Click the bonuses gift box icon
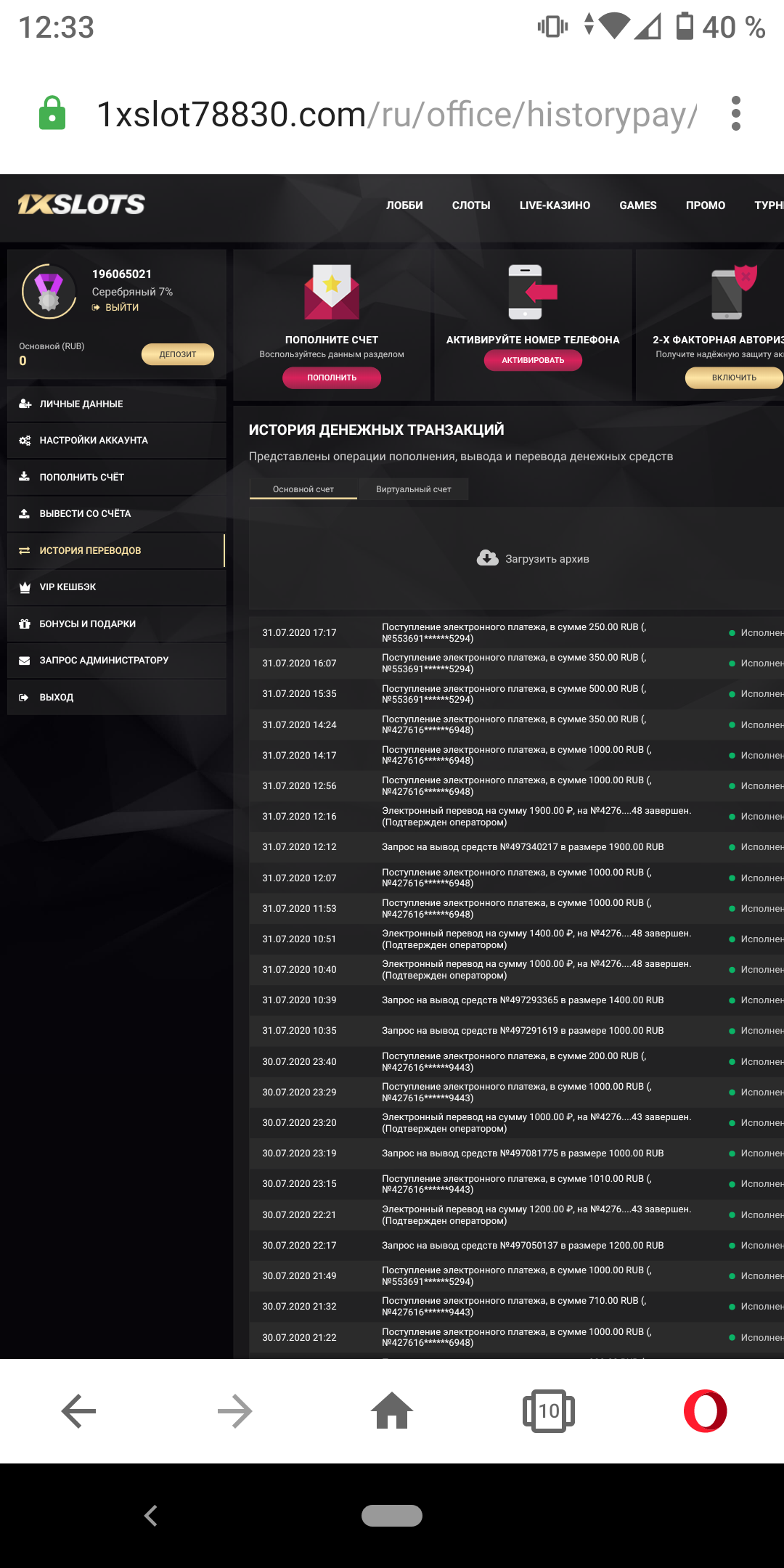 pyautogui.click(x=25, y=624)
